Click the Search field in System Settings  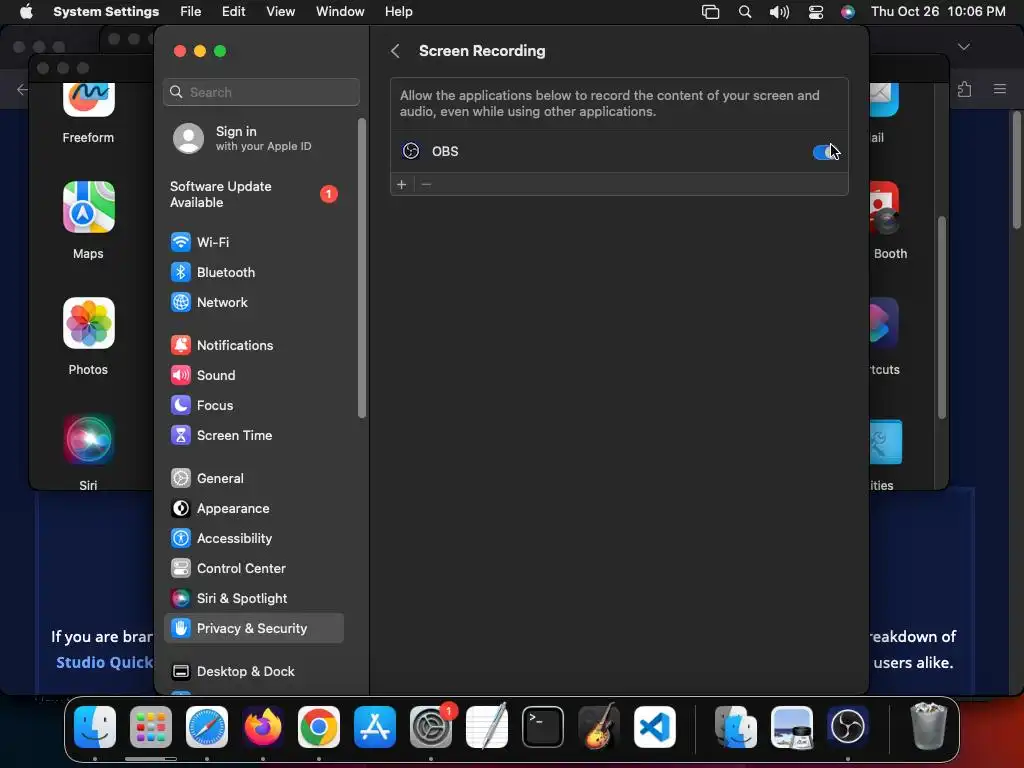pyautogui.click(x=261, y=92)
